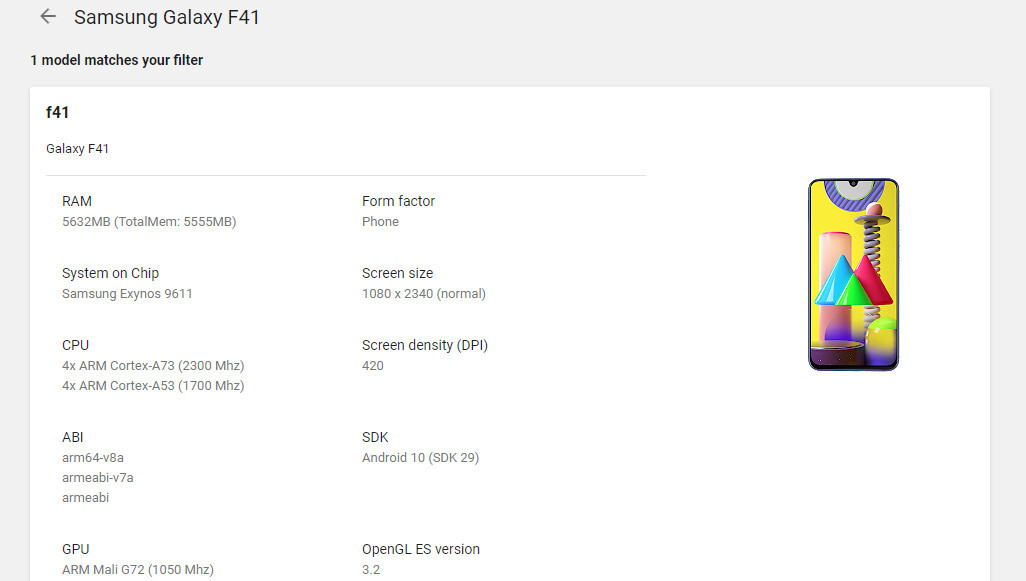Open the Galaxy F41 phone image
This screenshot has width=1026, height=581.
[x=853, y=275]
